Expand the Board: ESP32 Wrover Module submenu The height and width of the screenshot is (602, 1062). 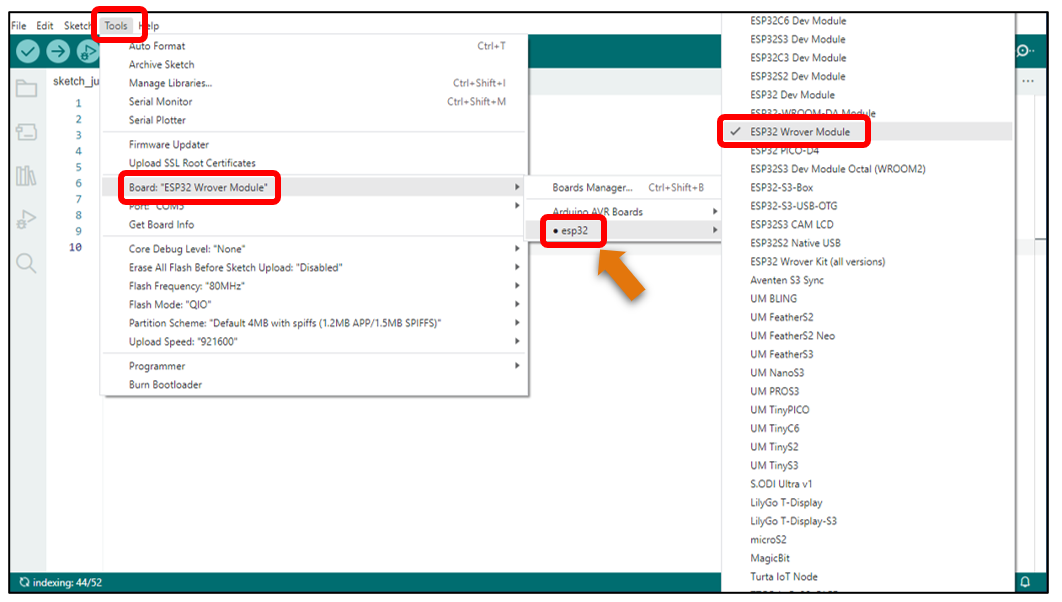(x=314, y=188)
